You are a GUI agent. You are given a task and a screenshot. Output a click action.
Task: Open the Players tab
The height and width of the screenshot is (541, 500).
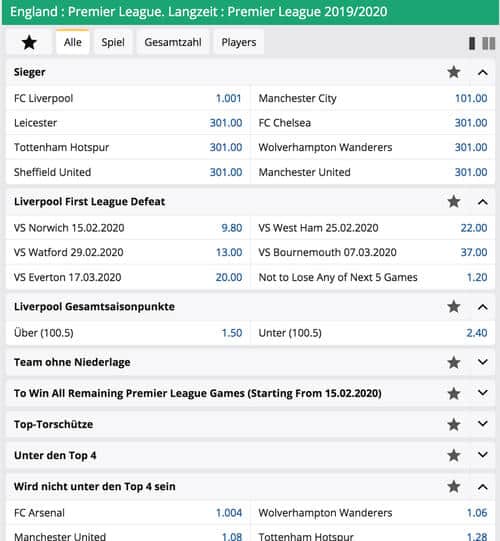tap(239, 42)
